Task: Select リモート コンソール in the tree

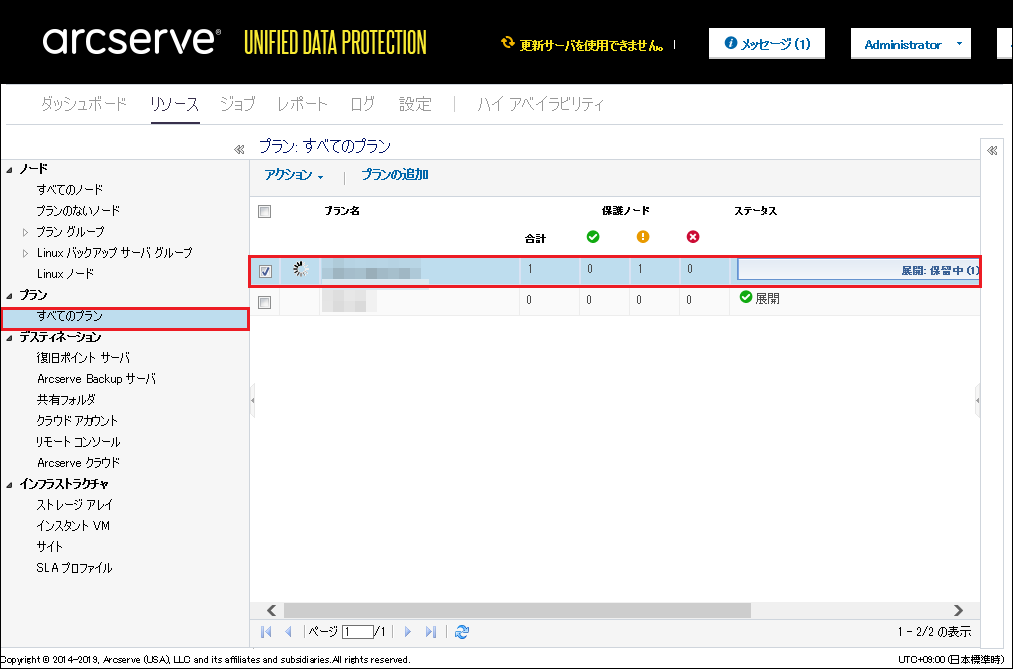Action: pos(78,442)
